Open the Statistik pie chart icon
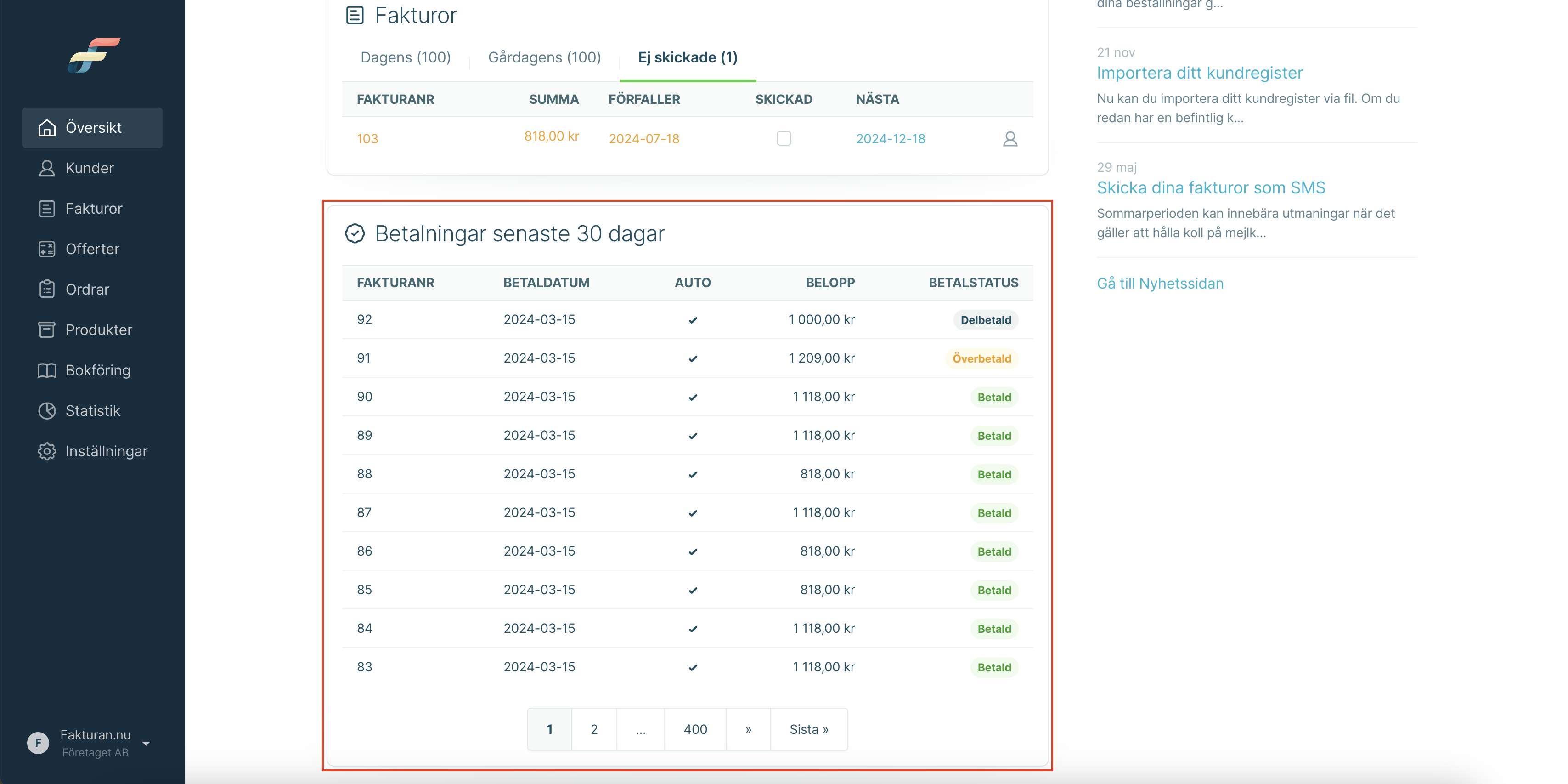The width and height of the screenshot is (1568, 784). pos(47,411)
